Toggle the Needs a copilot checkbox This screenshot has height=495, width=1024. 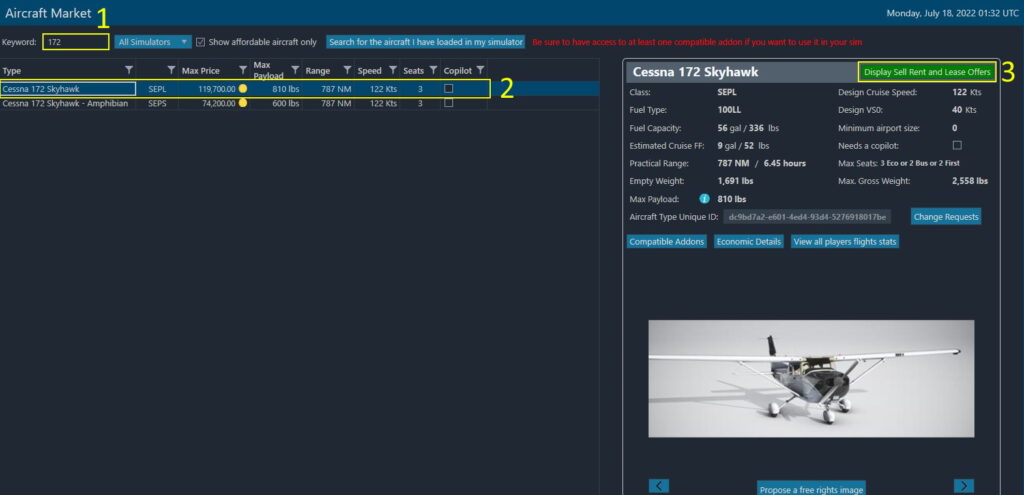pyautogui.click(x=957, y=145)
